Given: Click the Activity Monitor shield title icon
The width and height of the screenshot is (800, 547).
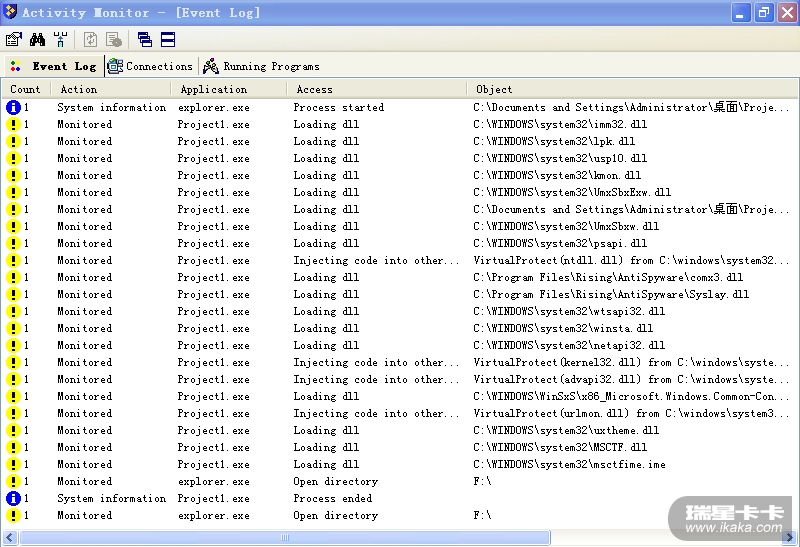Looking at the screenshot, I should coord(11,12).
